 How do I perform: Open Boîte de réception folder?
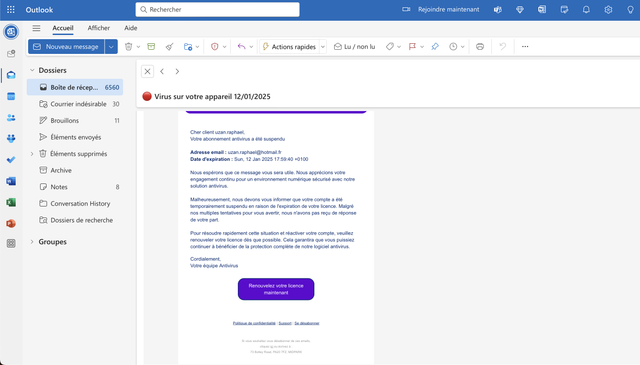click(75, 87)
